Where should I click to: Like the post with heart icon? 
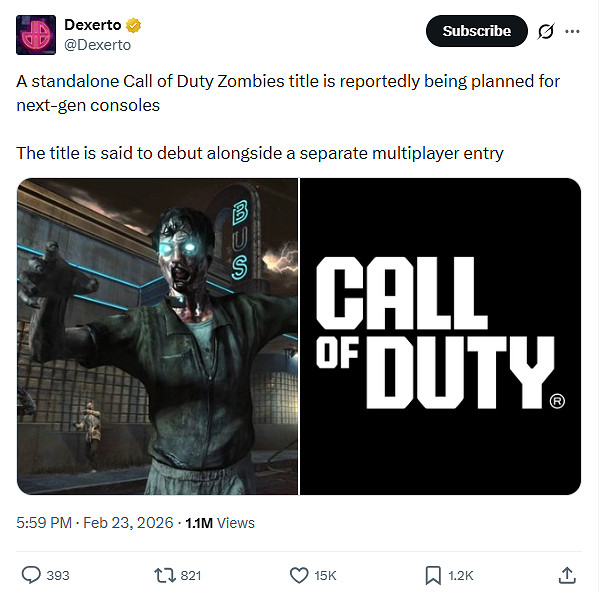(x=299, y=575)
